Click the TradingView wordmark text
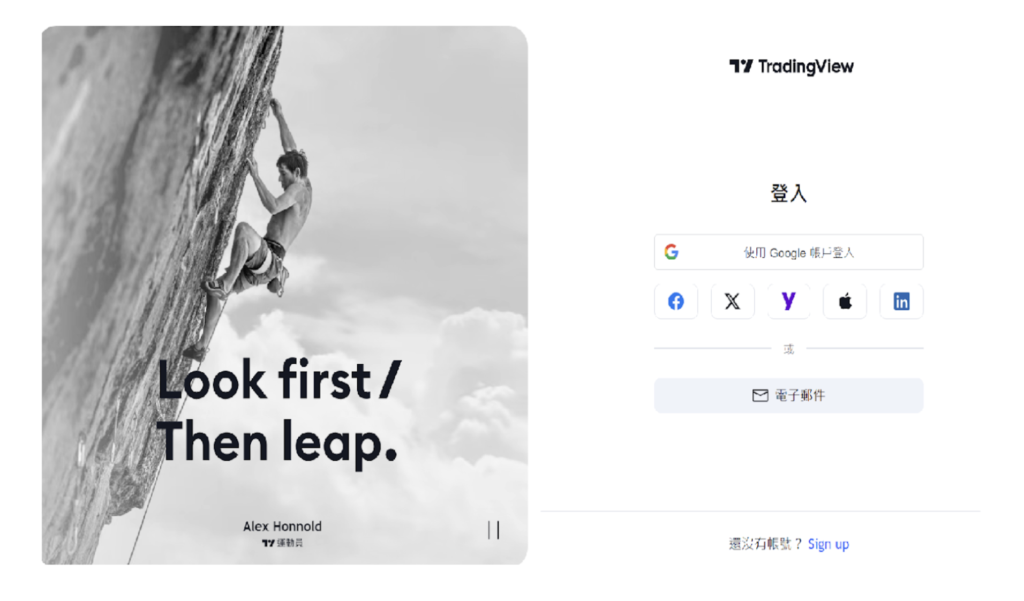Viewport: 1024px width, 601px height. (x=806, y=67)
